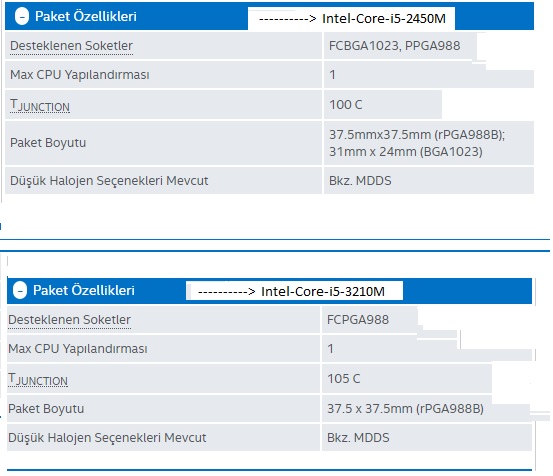Select the FCPGA988 socket value

[x=358, y=320]
